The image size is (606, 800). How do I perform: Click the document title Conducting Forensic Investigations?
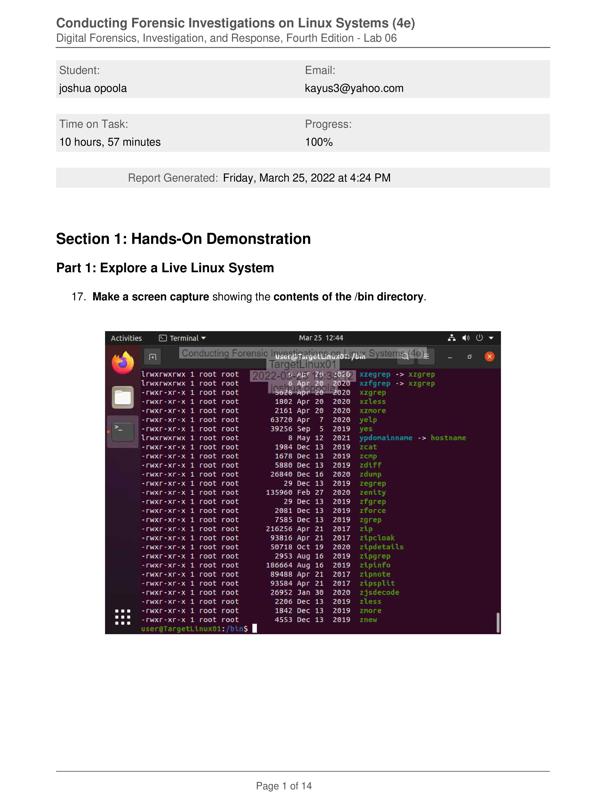[236, 23]
